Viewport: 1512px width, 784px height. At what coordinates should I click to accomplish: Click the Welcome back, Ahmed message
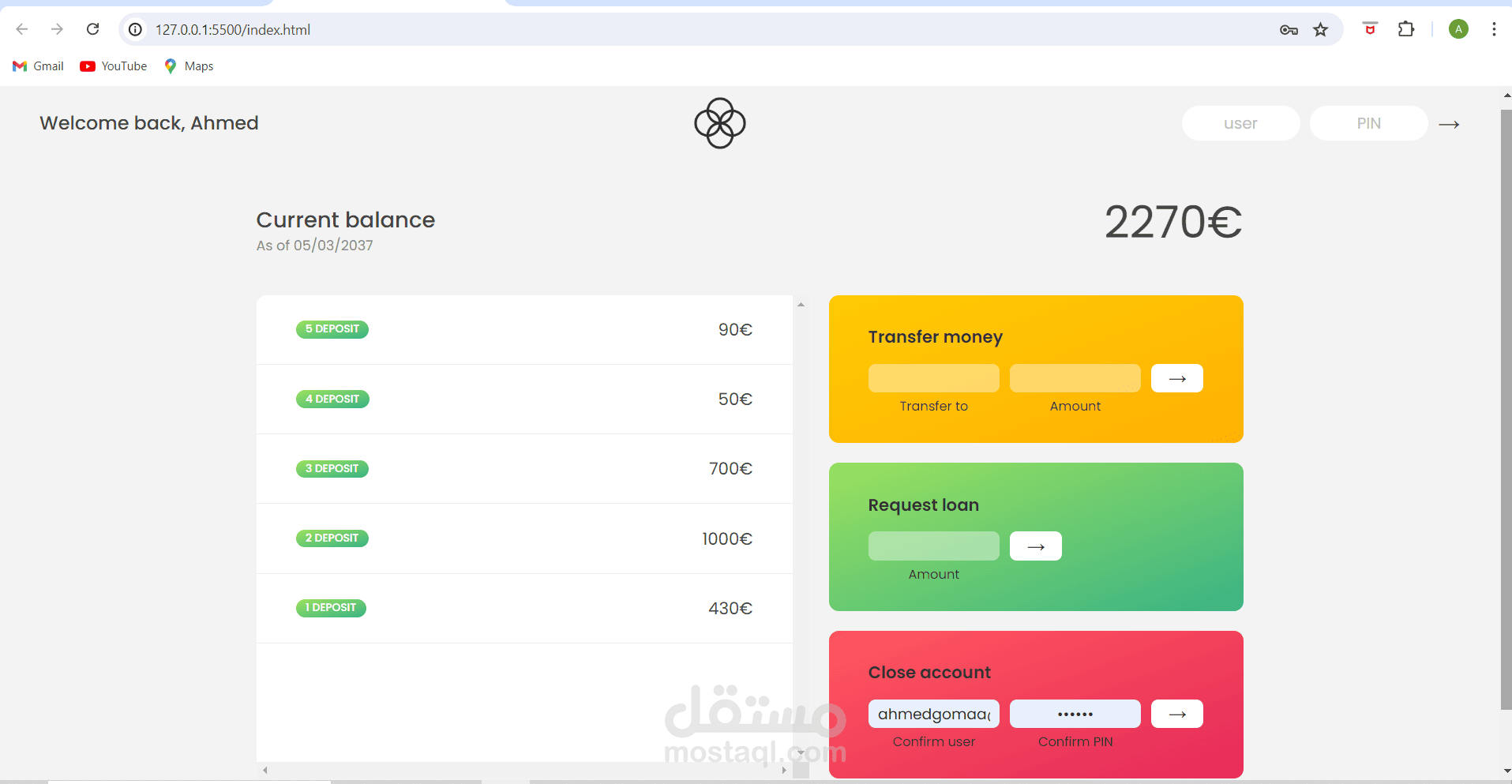pos(149,123)
